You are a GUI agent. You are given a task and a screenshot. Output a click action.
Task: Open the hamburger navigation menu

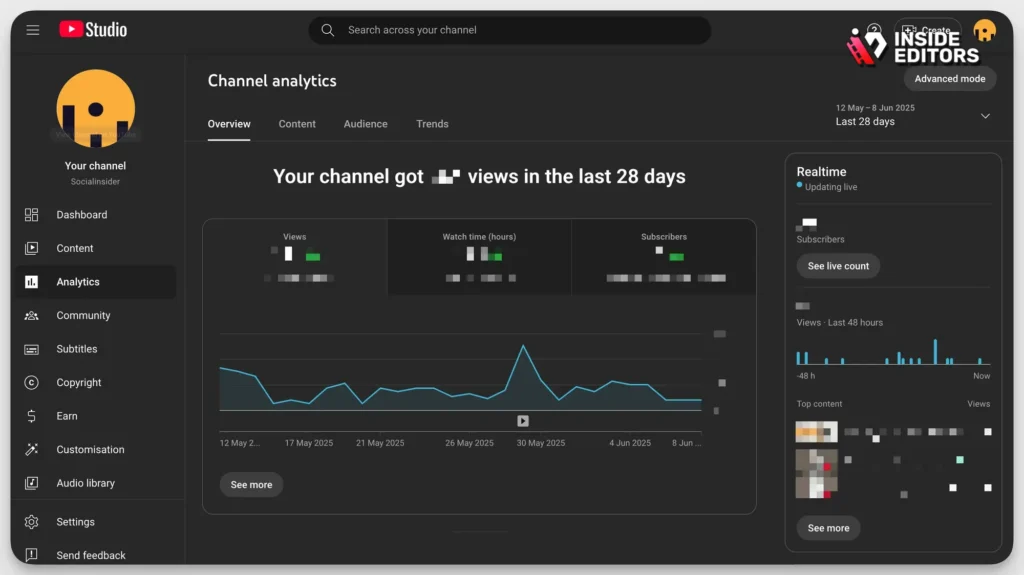pyautogui.click(x=33, y=30)
